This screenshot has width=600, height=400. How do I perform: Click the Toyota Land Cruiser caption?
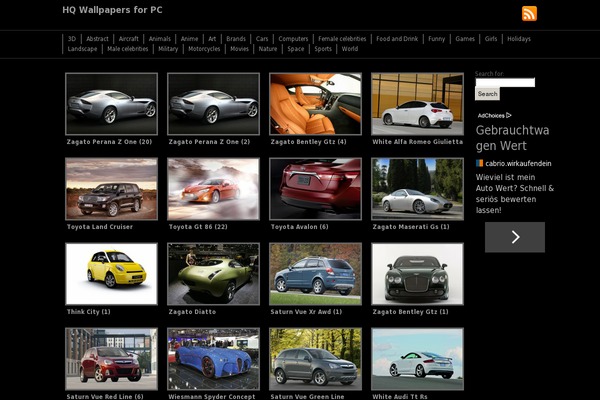point(99,227)
